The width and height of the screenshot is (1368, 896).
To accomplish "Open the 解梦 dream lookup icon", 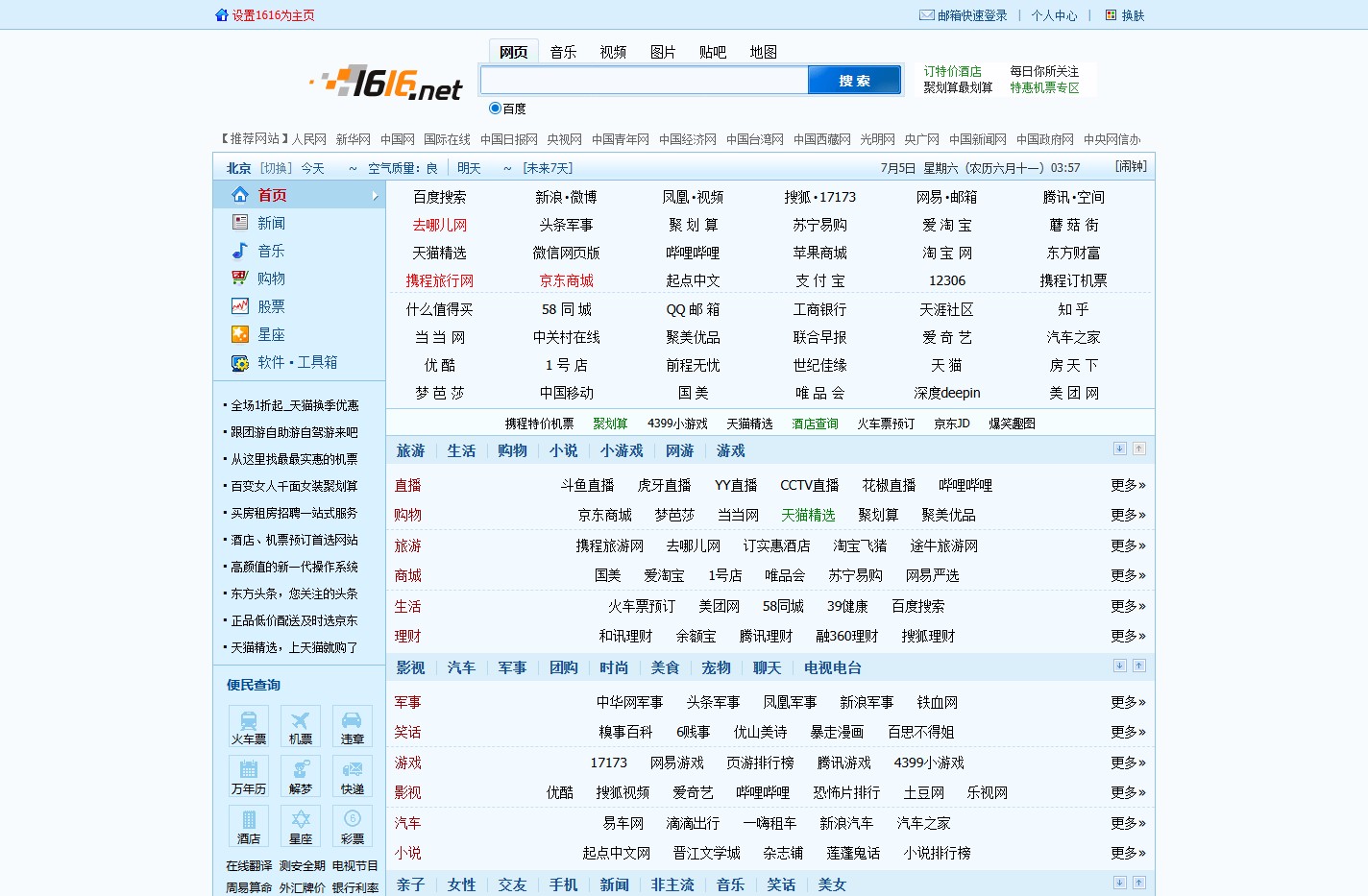I will click(301, 776).
